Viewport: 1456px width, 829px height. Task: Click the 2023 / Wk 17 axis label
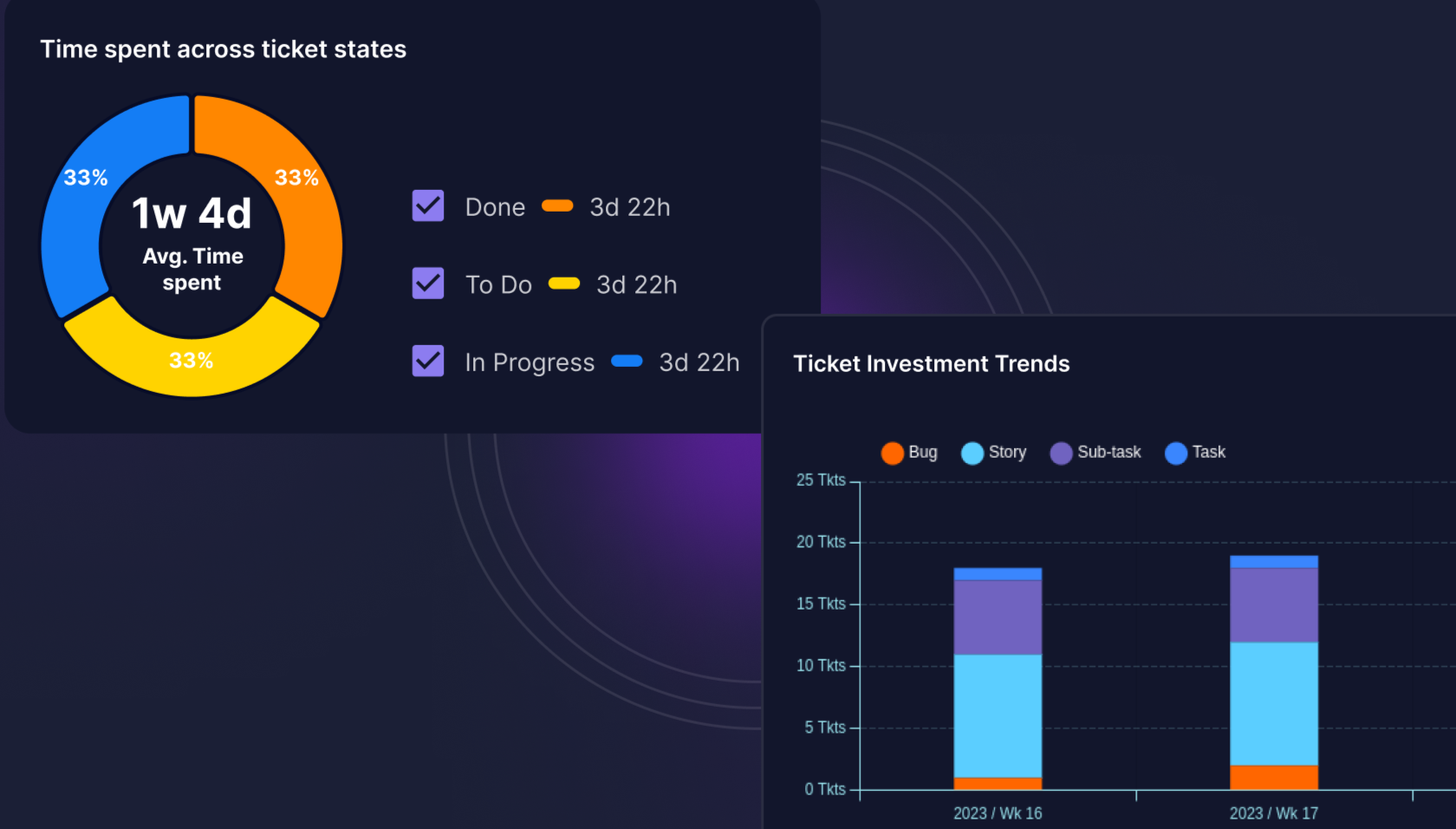tap(1273, 813)
